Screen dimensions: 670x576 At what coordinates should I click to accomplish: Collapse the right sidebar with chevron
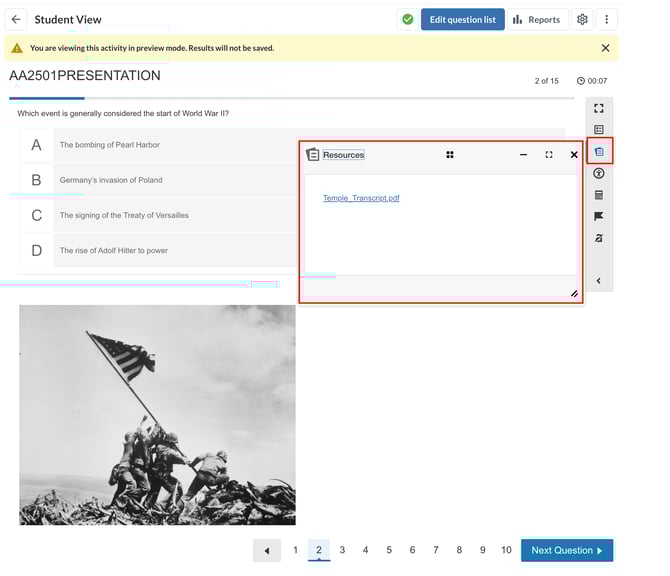[599, 281]
